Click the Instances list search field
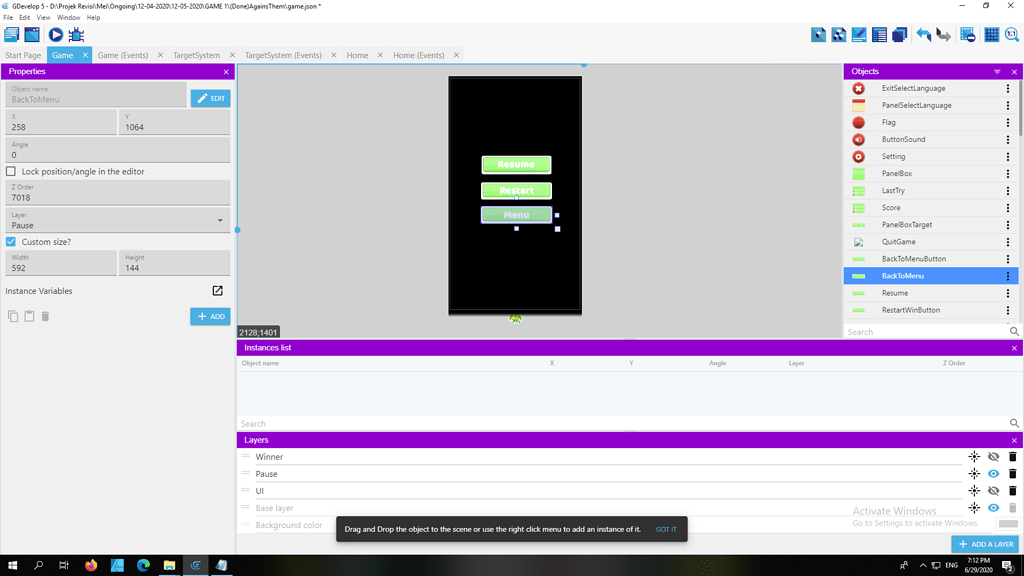Image resolution: width=1024 pixels, height=576 pixels. tap(600, 423)
